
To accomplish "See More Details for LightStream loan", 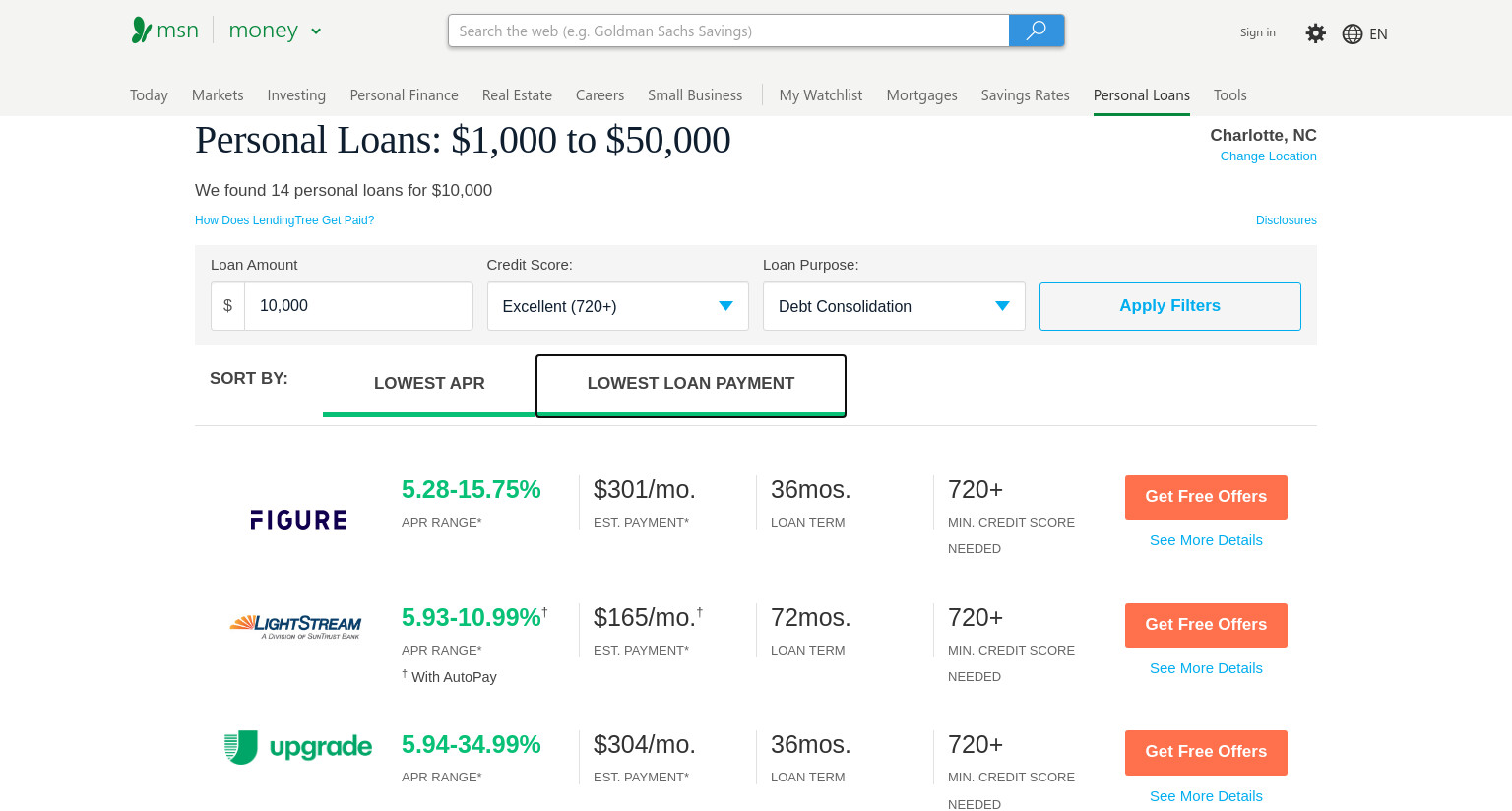I will coord(1206,668).
